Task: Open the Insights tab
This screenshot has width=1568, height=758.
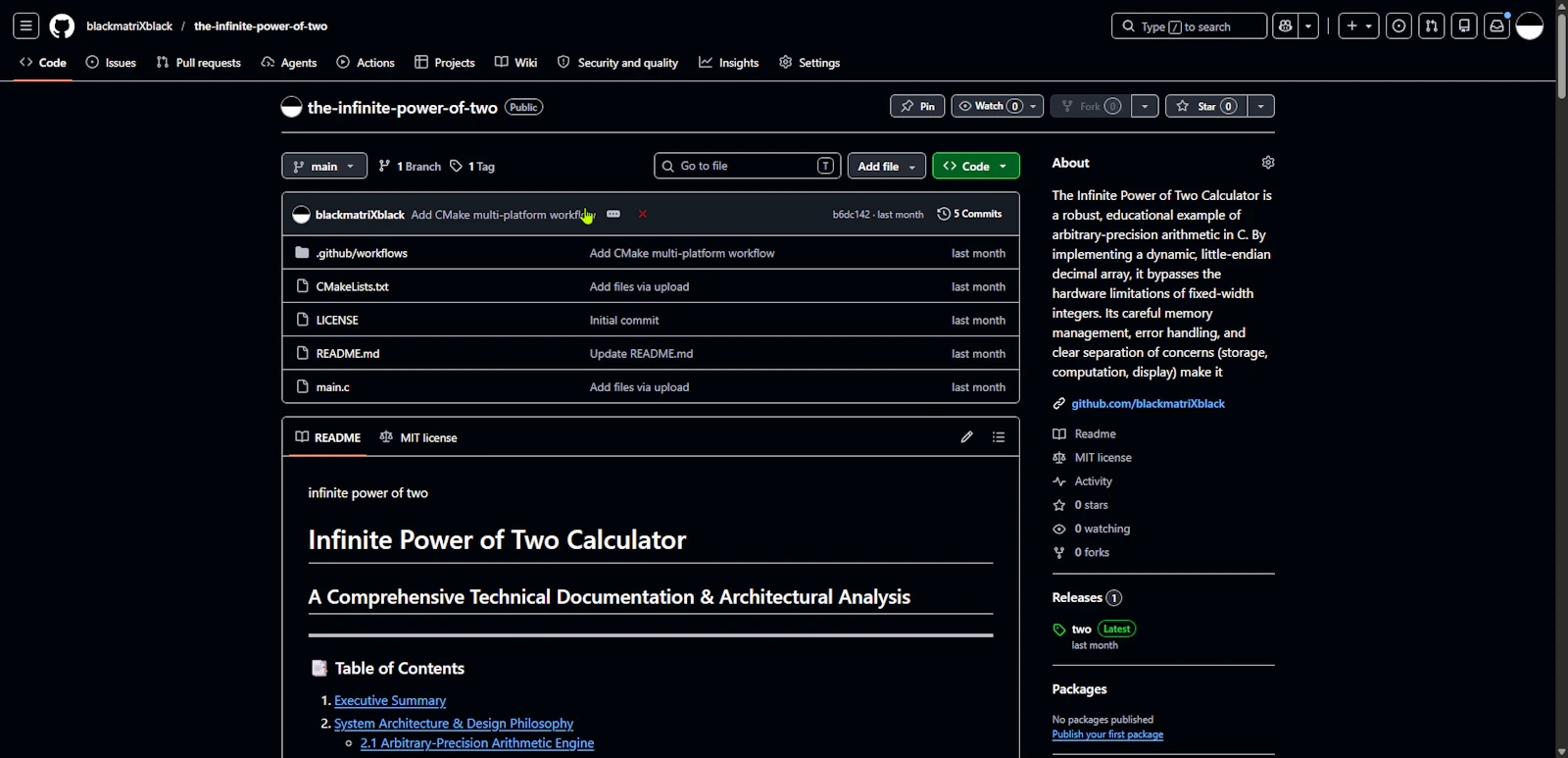Action: click(729, 63)
